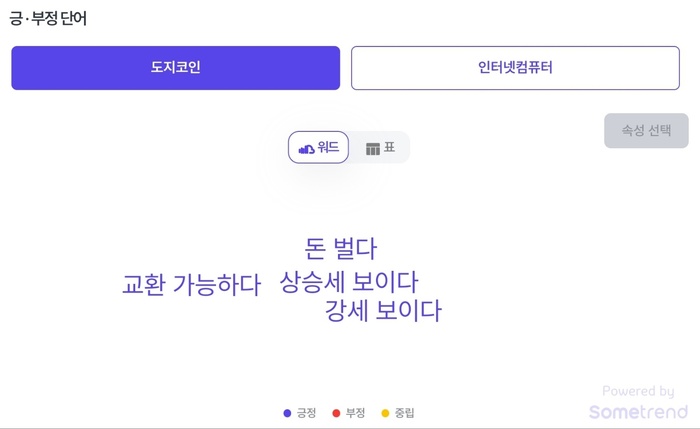Click the table grid icon
Viewport: 700px width, 429px height.
point(373,149)
